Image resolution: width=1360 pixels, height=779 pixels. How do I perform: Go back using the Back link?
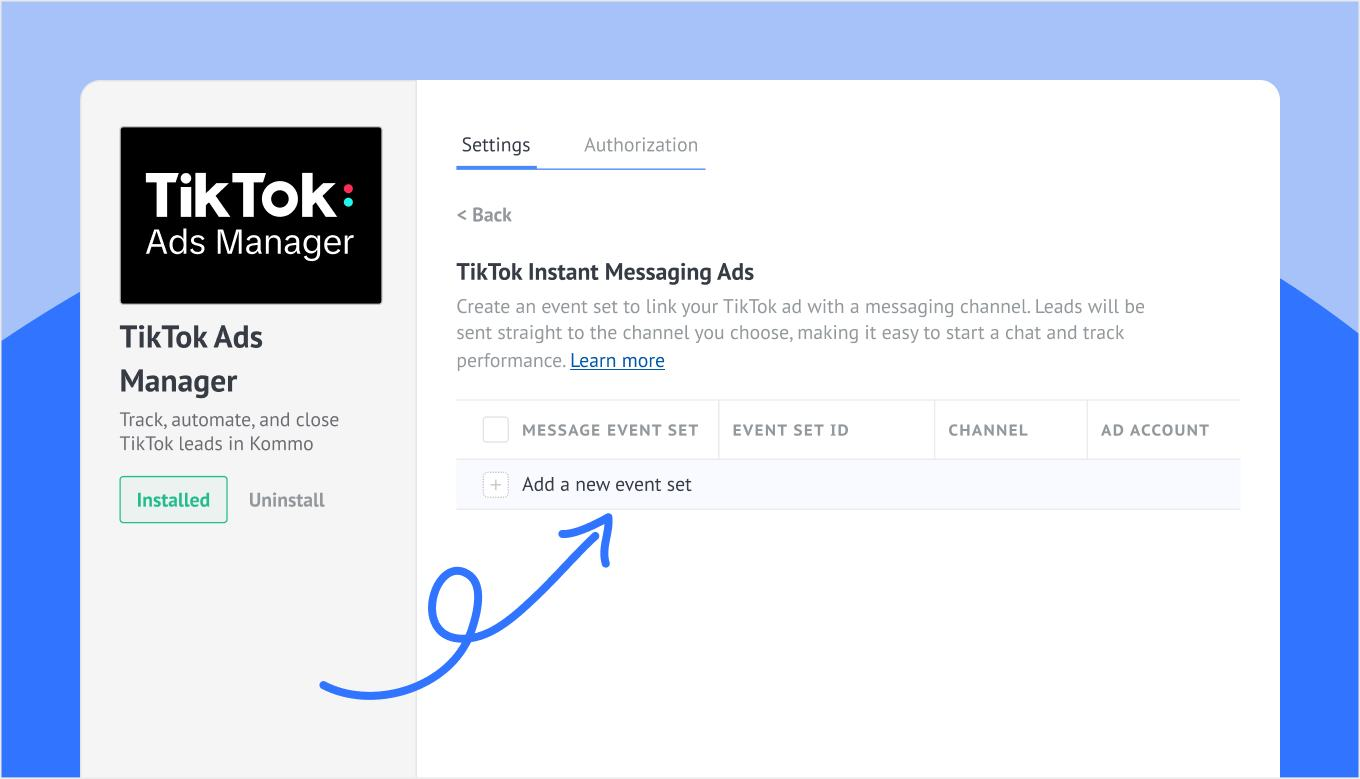[x=485, y=215]
